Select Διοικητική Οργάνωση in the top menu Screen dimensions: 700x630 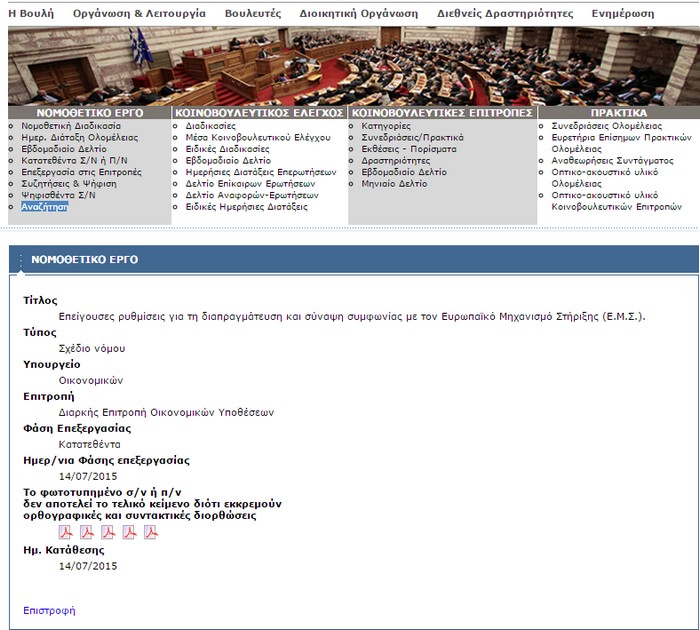pyautogui.click(x=359, y=14)
